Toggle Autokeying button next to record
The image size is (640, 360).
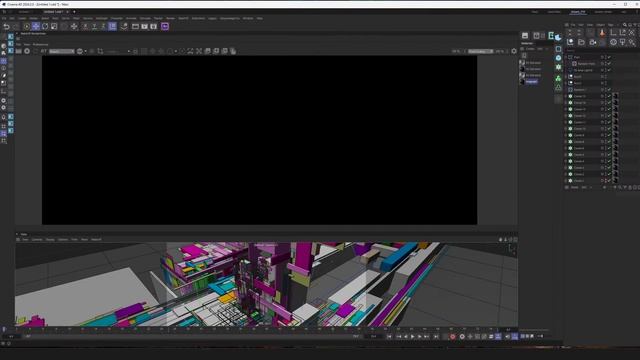tap(462, 336)
